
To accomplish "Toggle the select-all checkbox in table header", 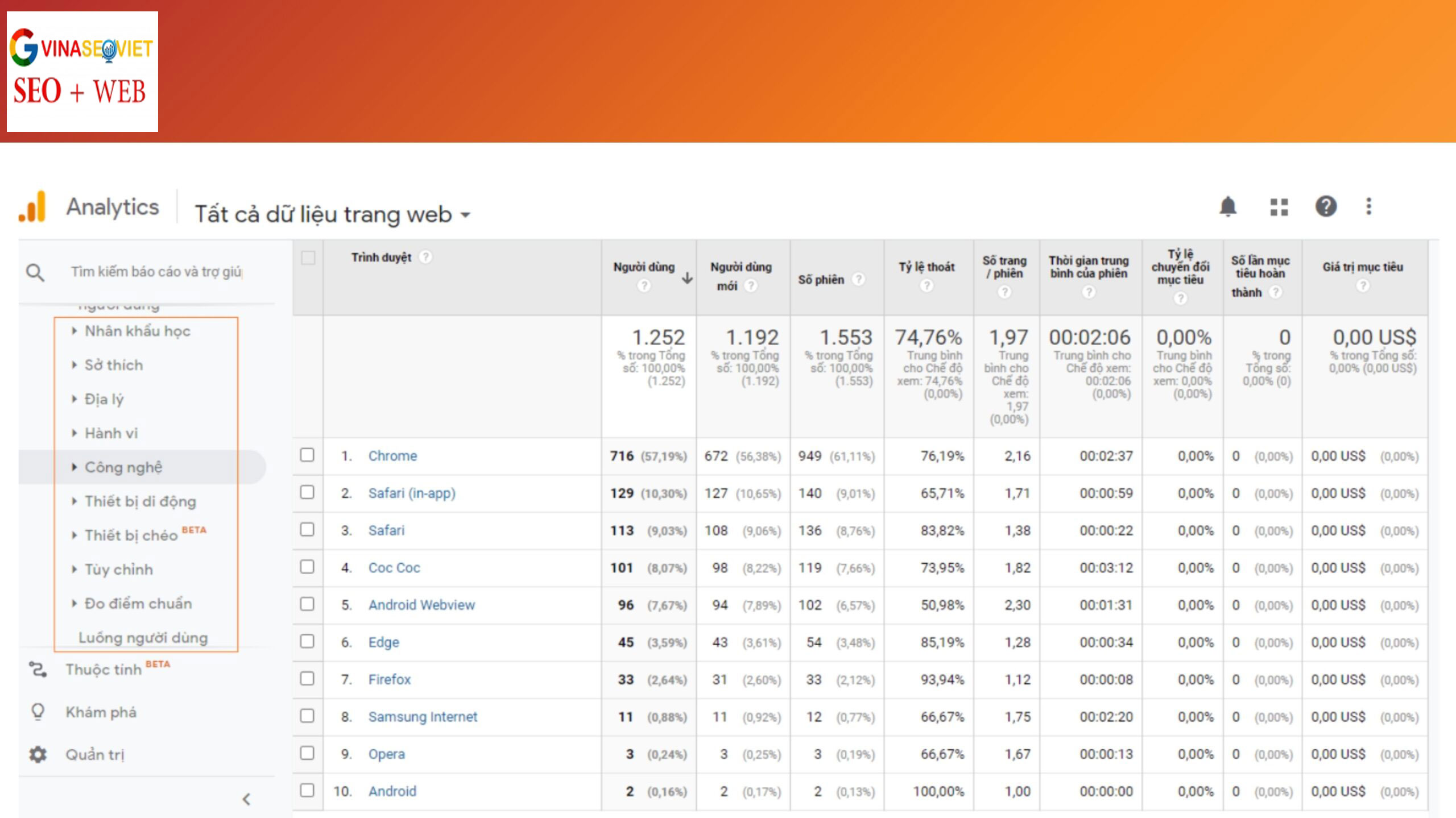I will point(308,258).
